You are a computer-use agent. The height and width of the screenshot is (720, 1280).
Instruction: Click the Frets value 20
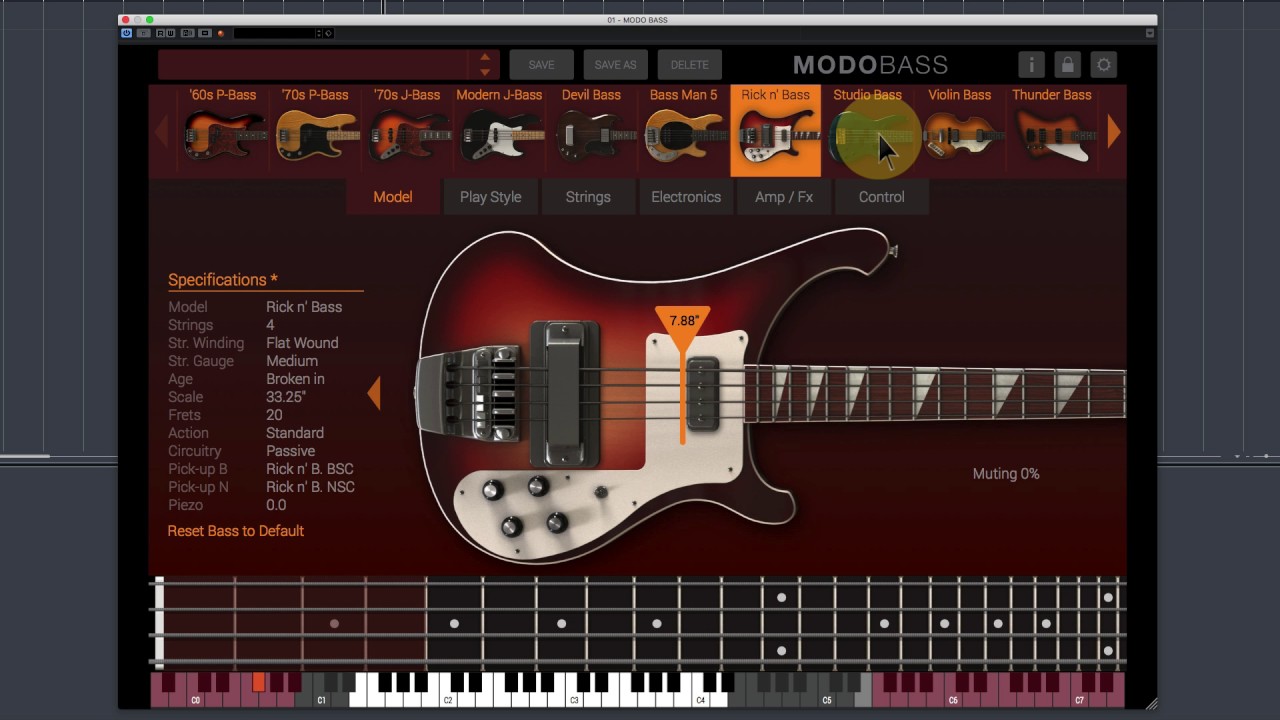click(274, 415)
